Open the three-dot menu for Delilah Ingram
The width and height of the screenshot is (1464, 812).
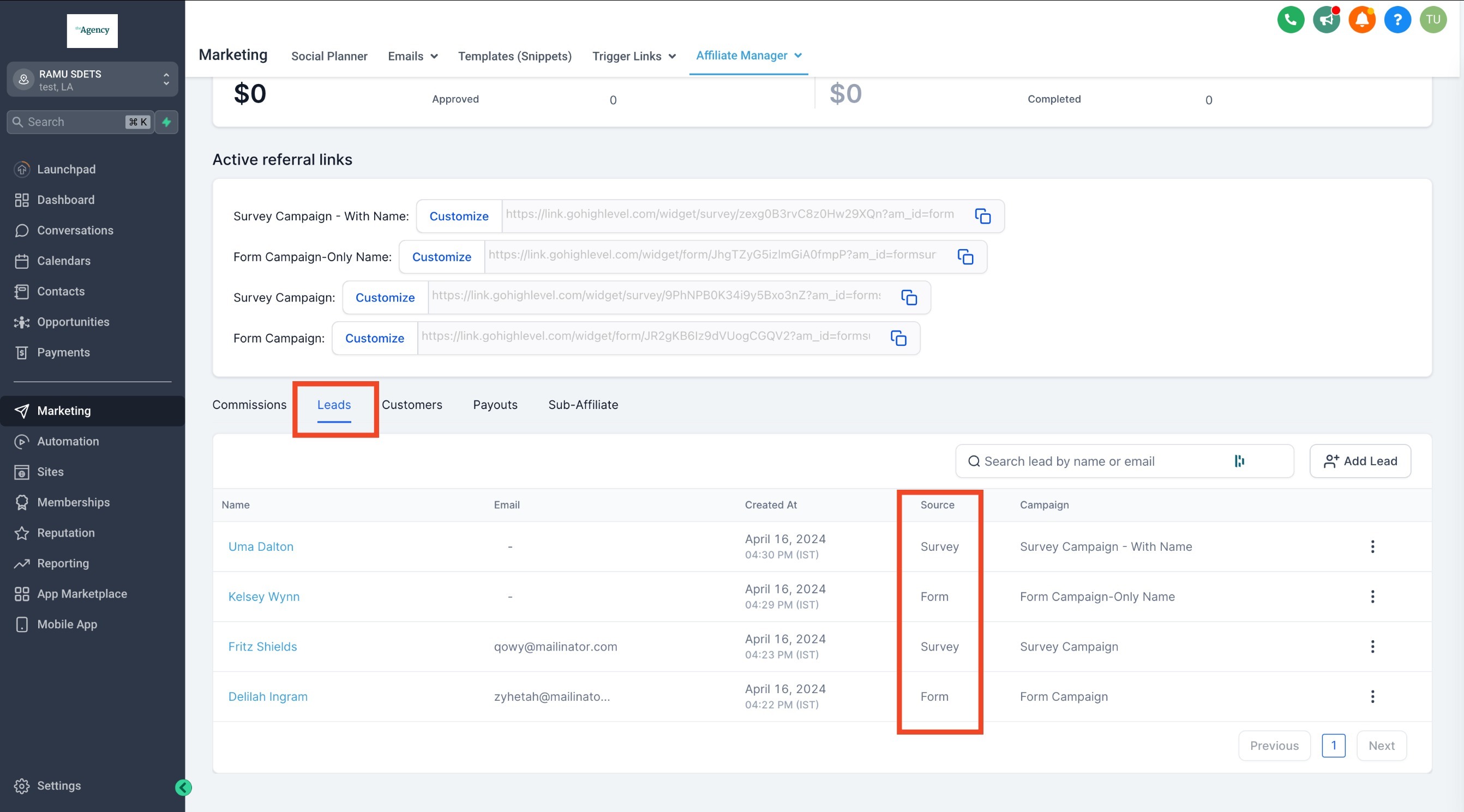point(1372,696)
